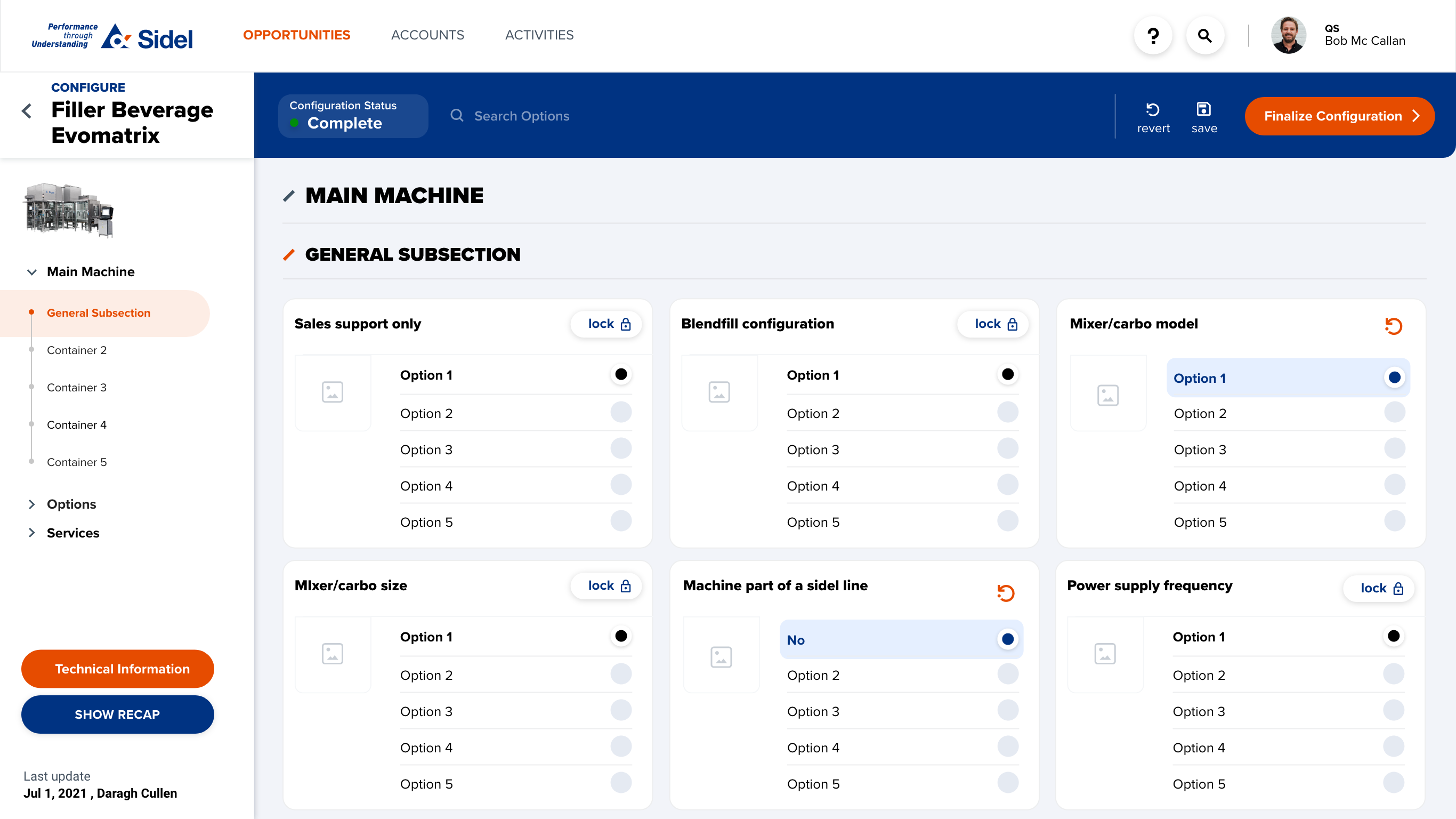Expand the Services tree section
This screenshot has height=819, width=1456.
31,533
